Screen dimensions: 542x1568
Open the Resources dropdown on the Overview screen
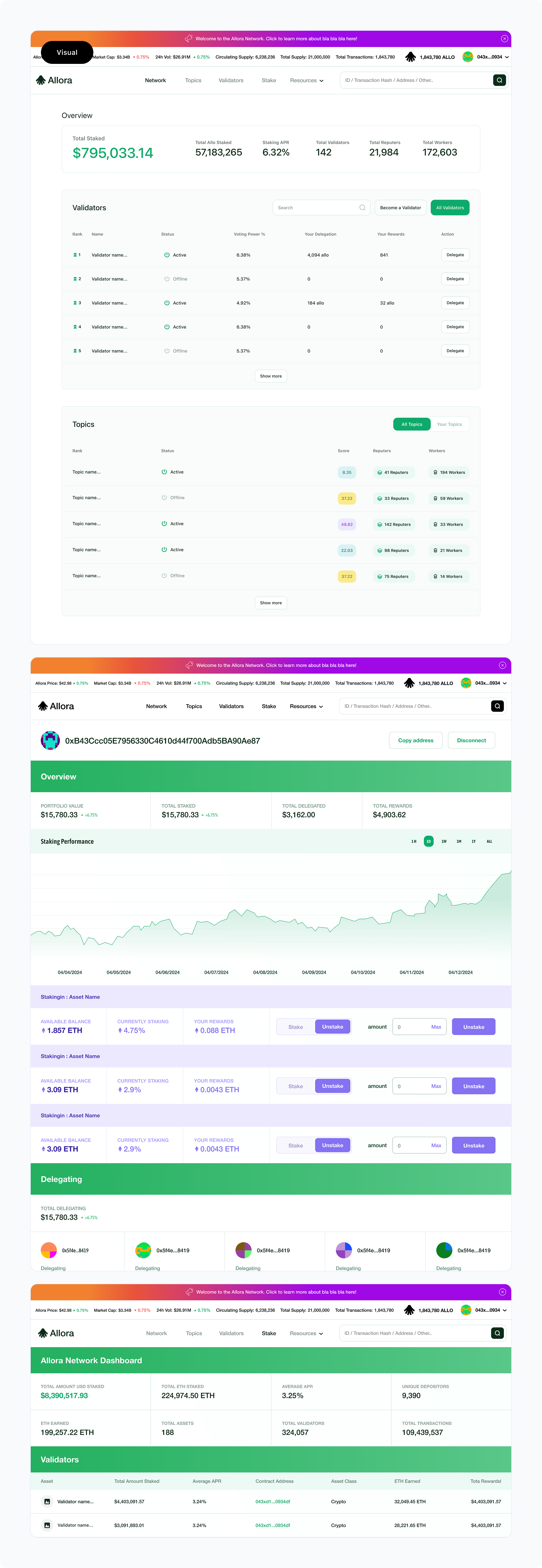(x=307, y=80)
